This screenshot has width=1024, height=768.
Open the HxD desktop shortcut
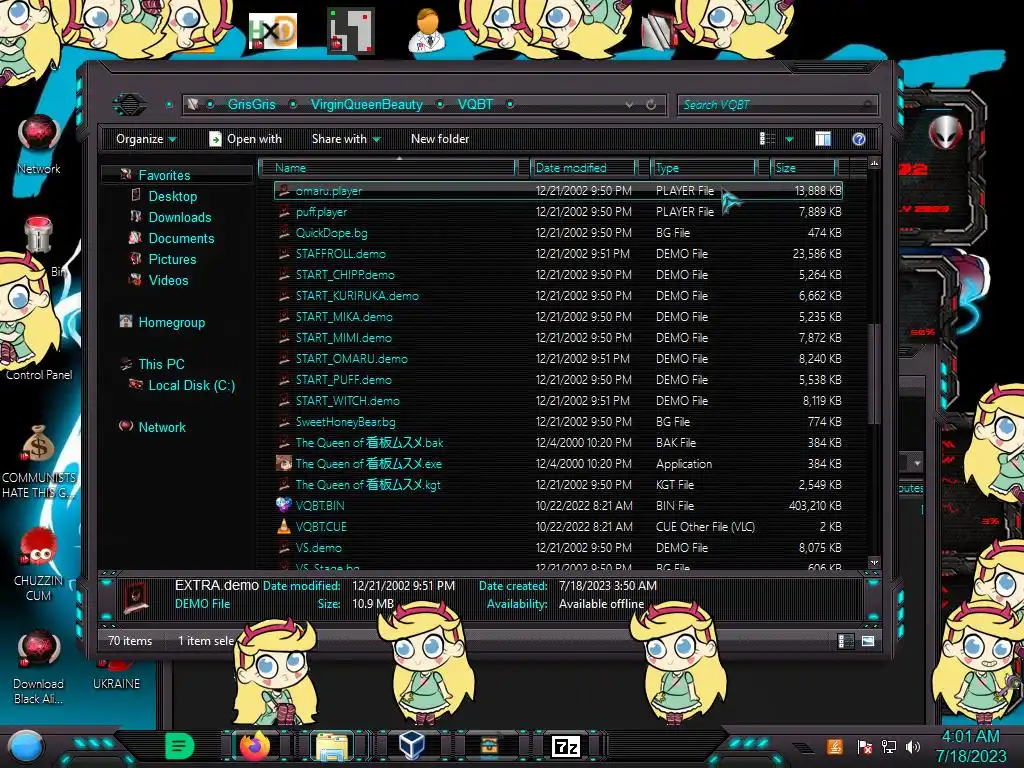click(x=273, y=31)
